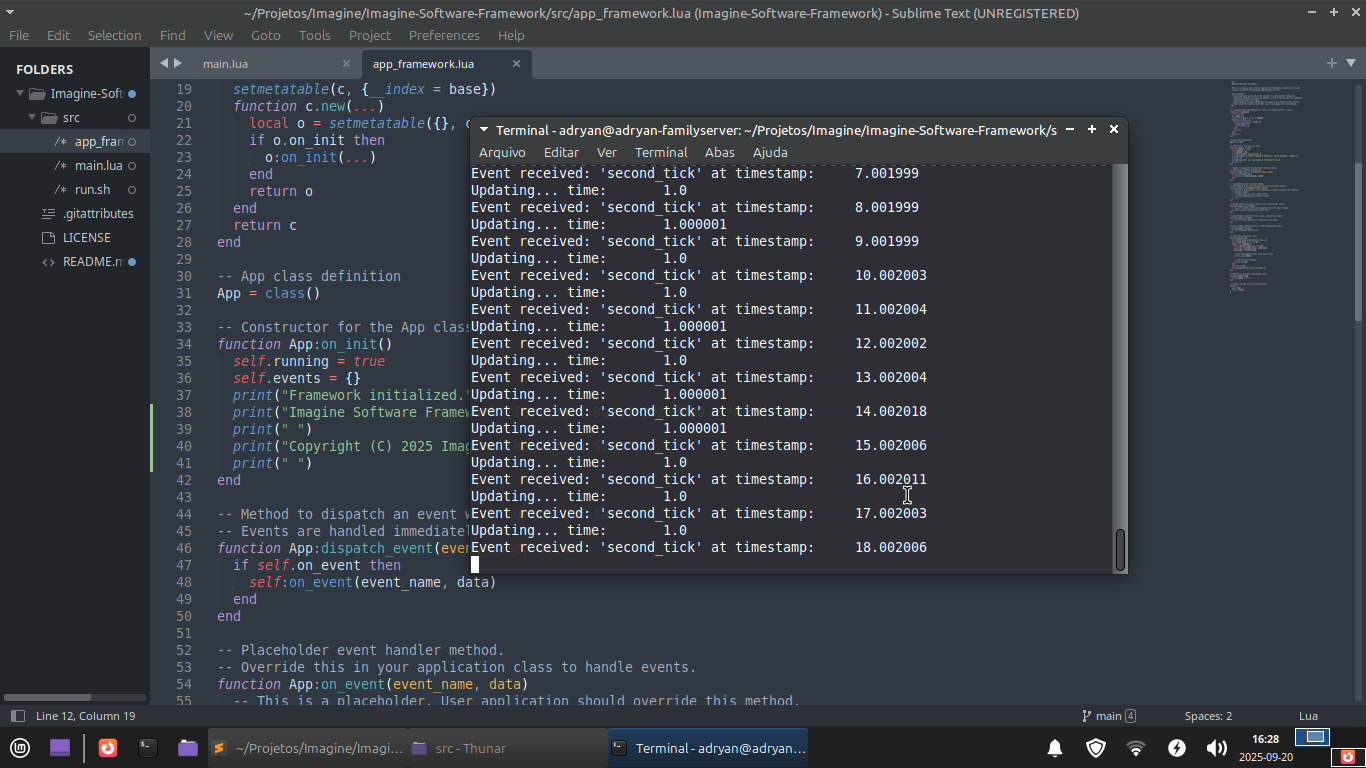The height and width of the screenshot is (768, 1366).
Task: Launch the terminal from the panel launcher
Action: click(x=148, y=748)
